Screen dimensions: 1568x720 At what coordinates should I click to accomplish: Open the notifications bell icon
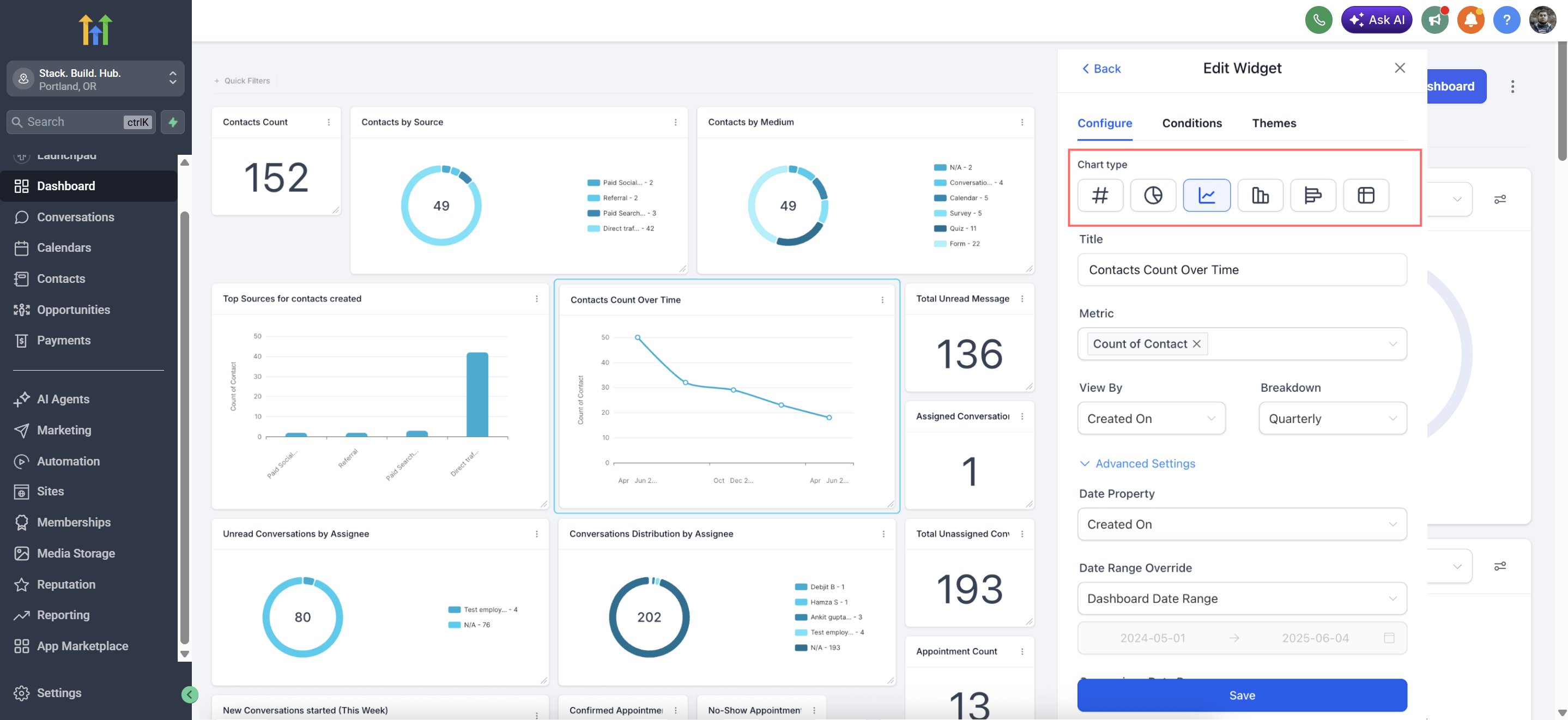click(x=1470, y=20)
